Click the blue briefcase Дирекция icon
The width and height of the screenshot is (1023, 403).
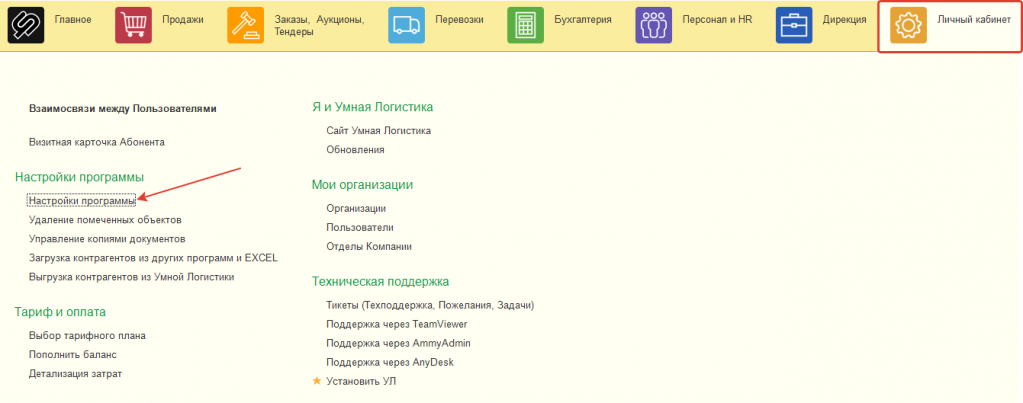tap(794, 25)
